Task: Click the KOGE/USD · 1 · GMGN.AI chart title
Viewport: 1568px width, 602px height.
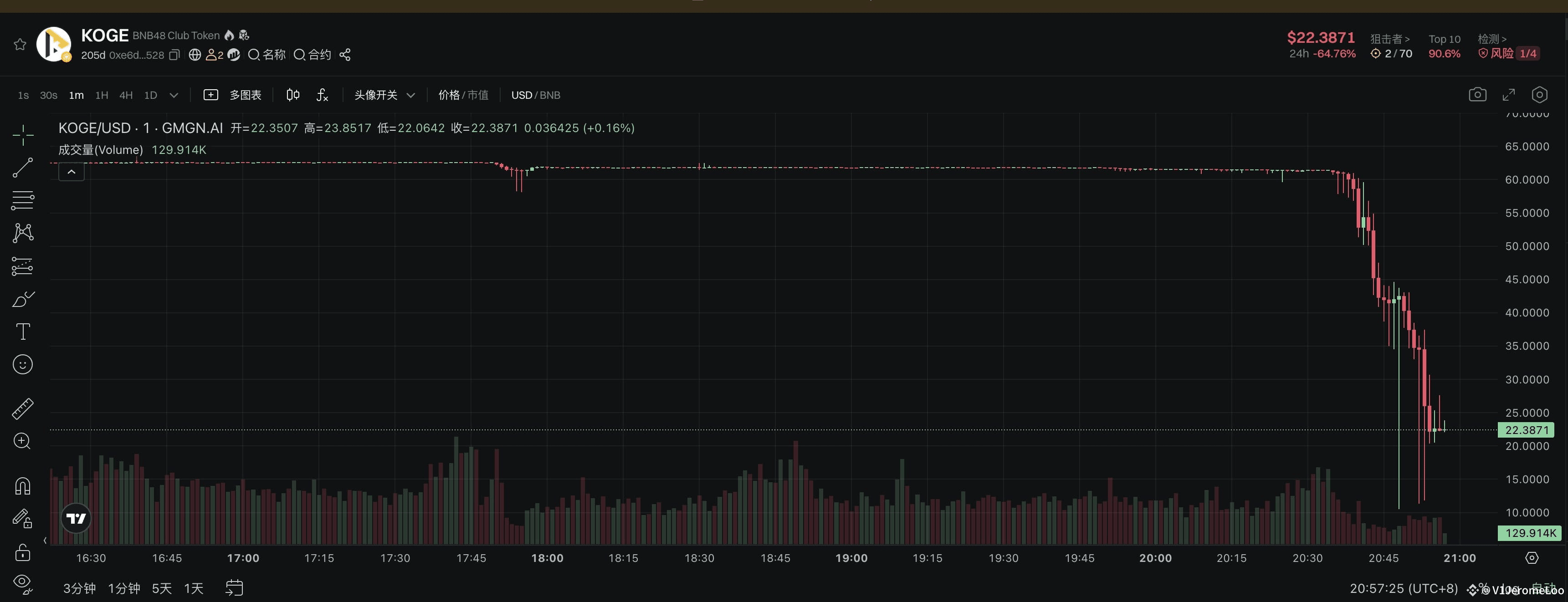Action: 141,128
